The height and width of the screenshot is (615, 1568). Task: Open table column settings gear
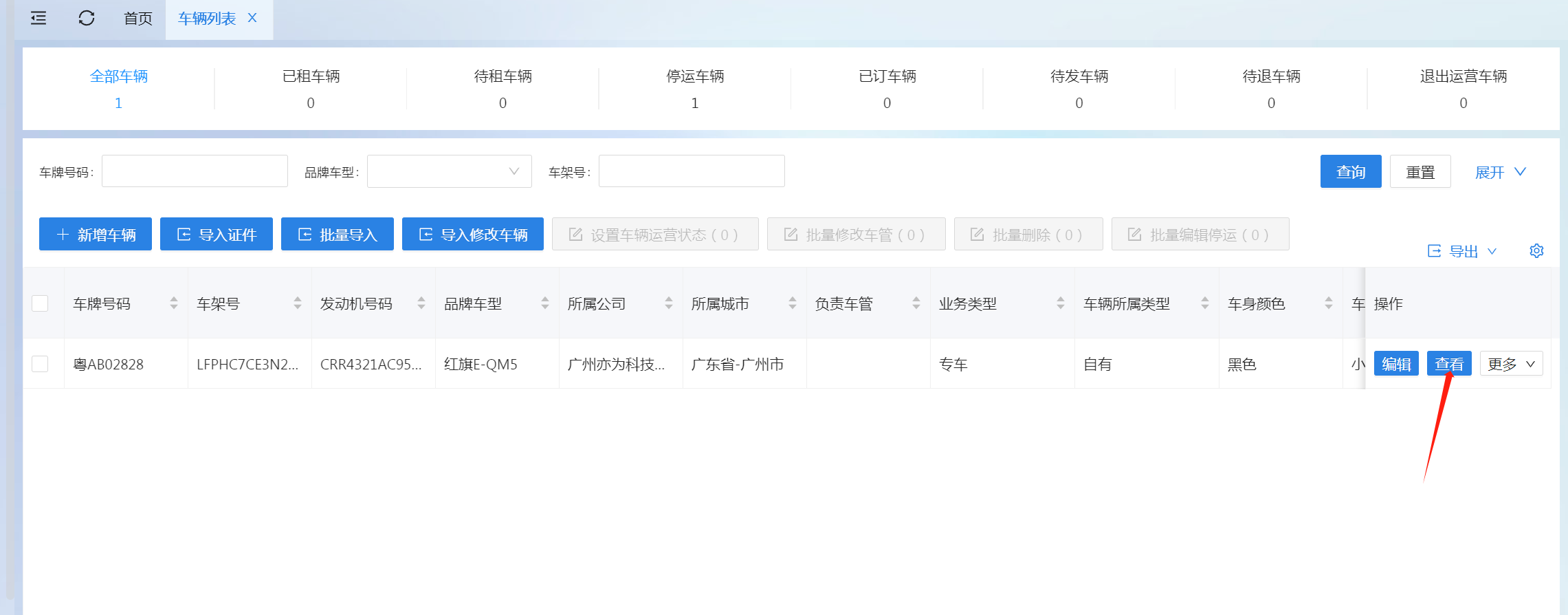[1536, 251]
